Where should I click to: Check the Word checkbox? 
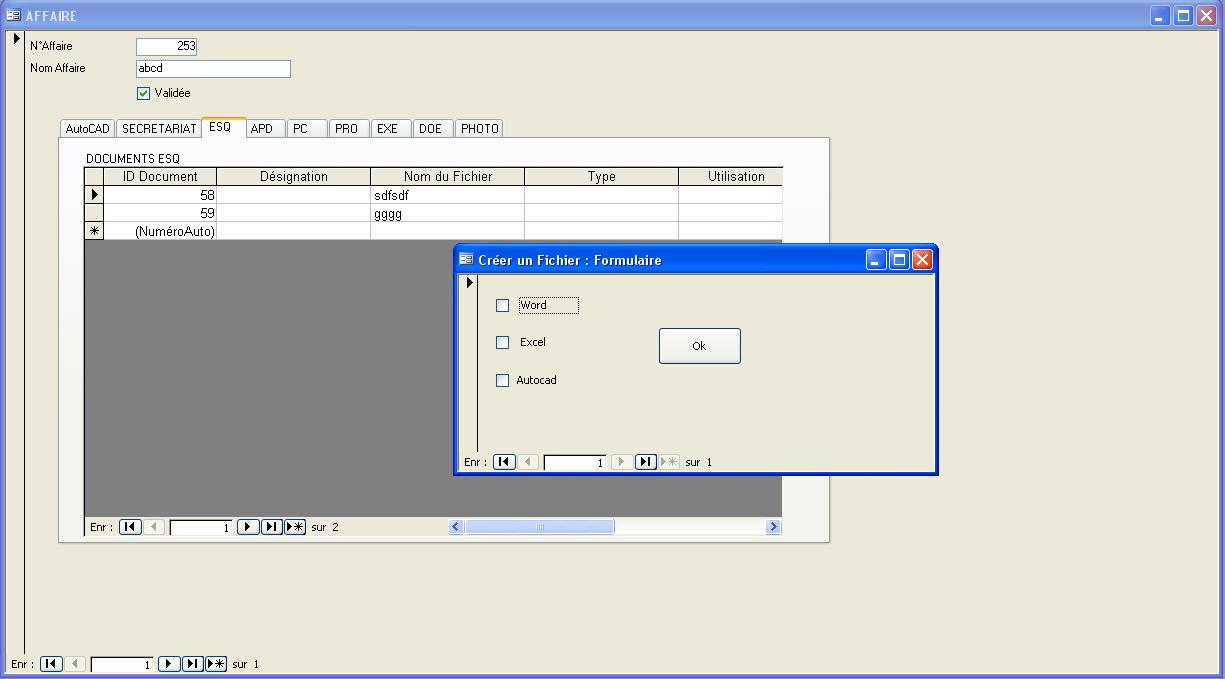click(x=503, y=306)
